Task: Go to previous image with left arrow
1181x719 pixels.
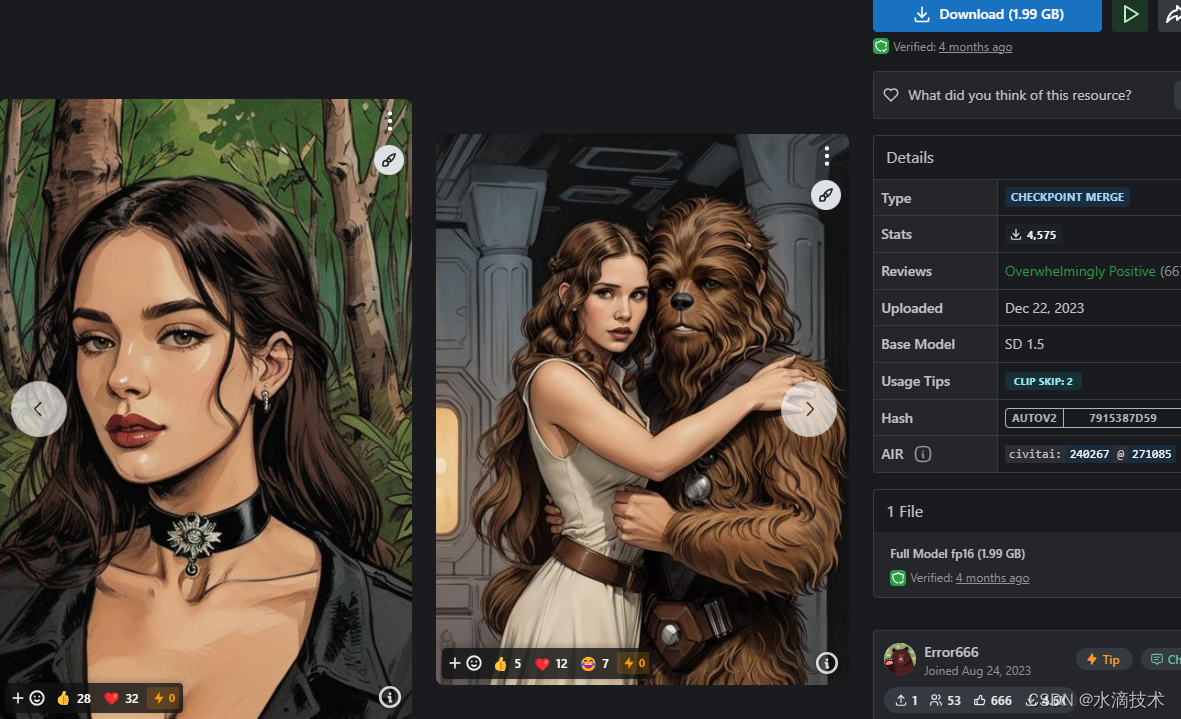Action: pos(38,409)
